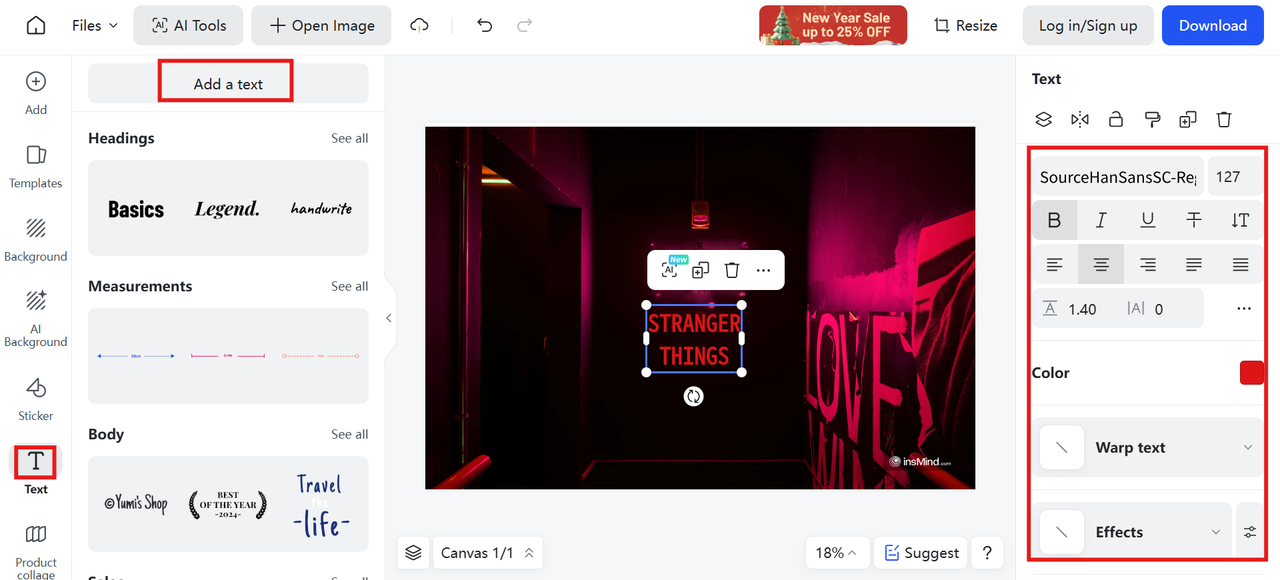
Task: Choose the handwrite heading style
Action: (x=321, y=208)
